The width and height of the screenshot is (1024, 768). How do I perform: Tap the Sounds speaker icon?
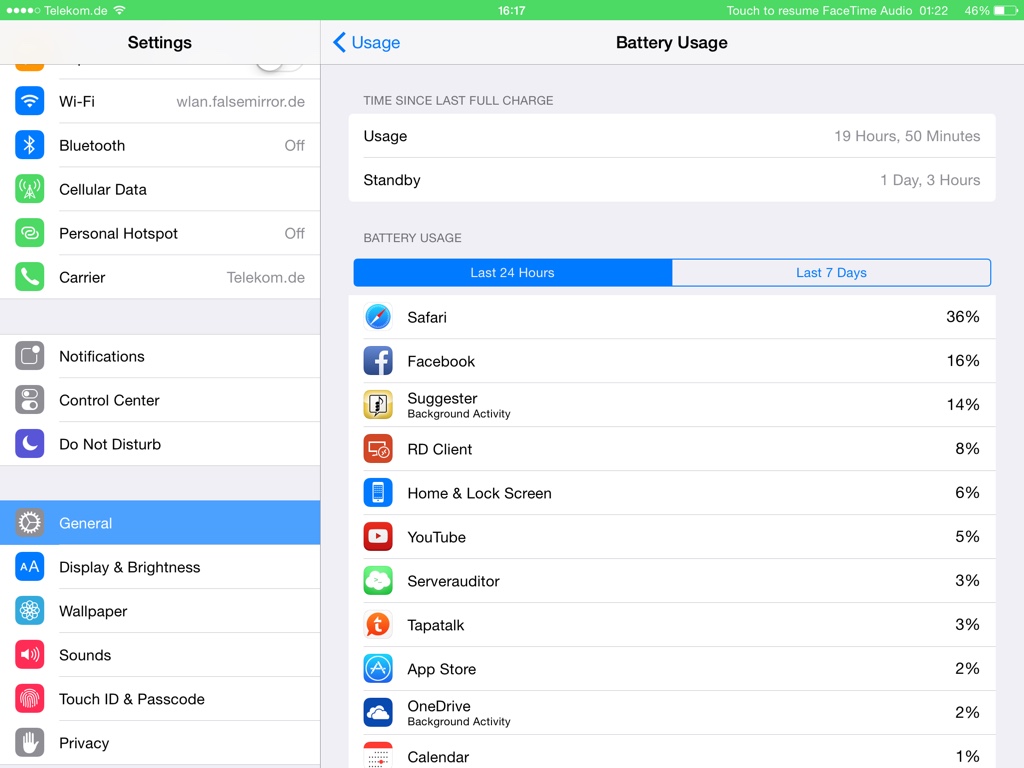pos(29,654)
